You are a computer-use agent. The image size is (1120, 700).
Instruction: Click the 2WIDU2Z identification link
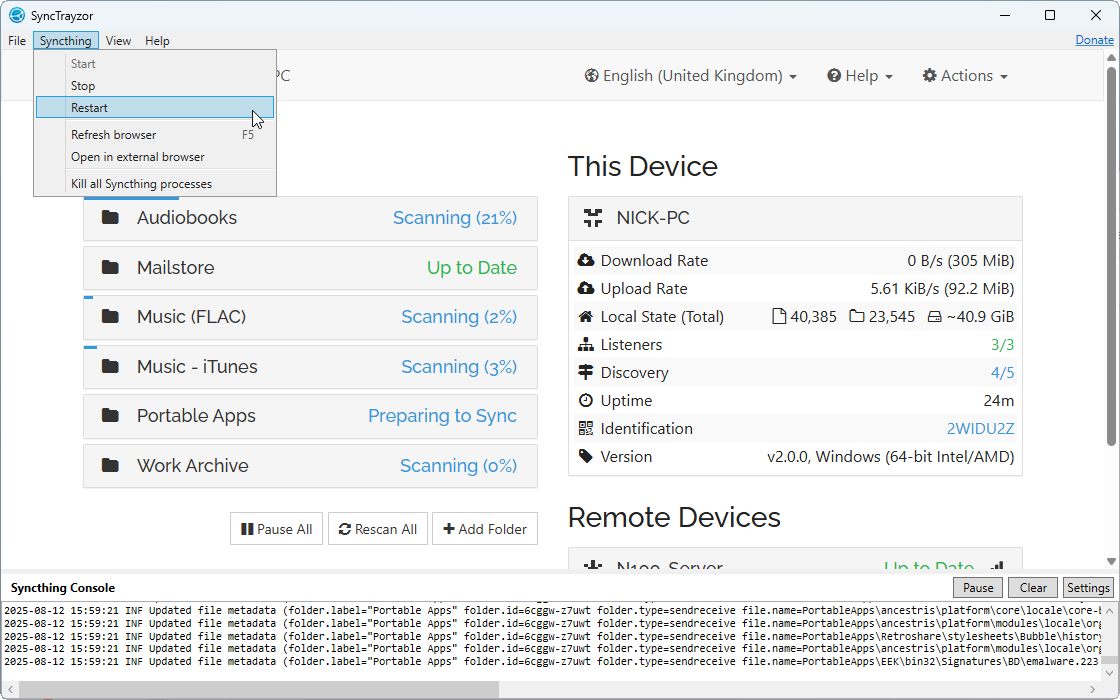click(980, 429)
